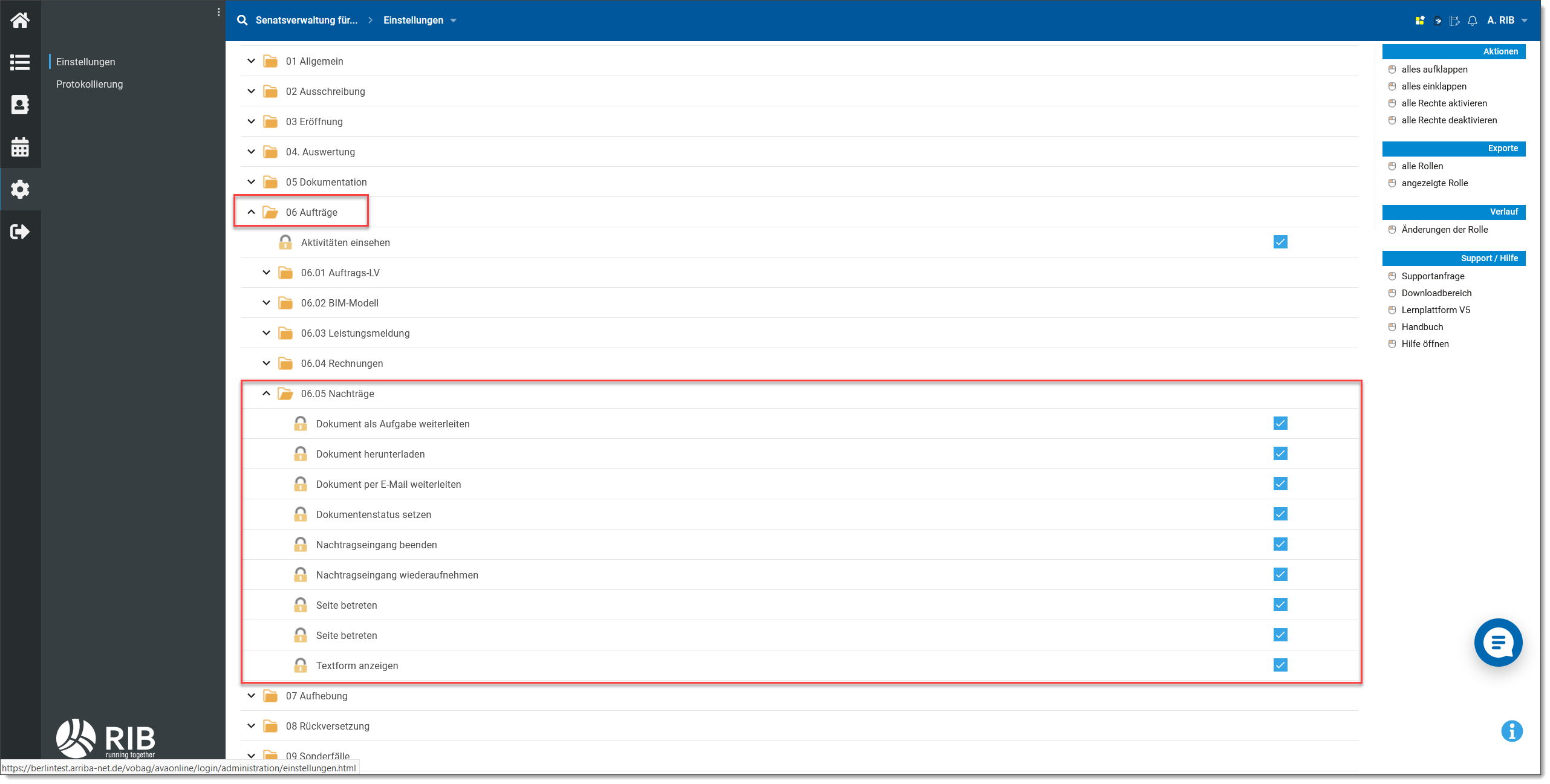Screen dimensions: 1550x784
Task: Click the search magnifier icon in the header
Action: (x=242, y=20)
